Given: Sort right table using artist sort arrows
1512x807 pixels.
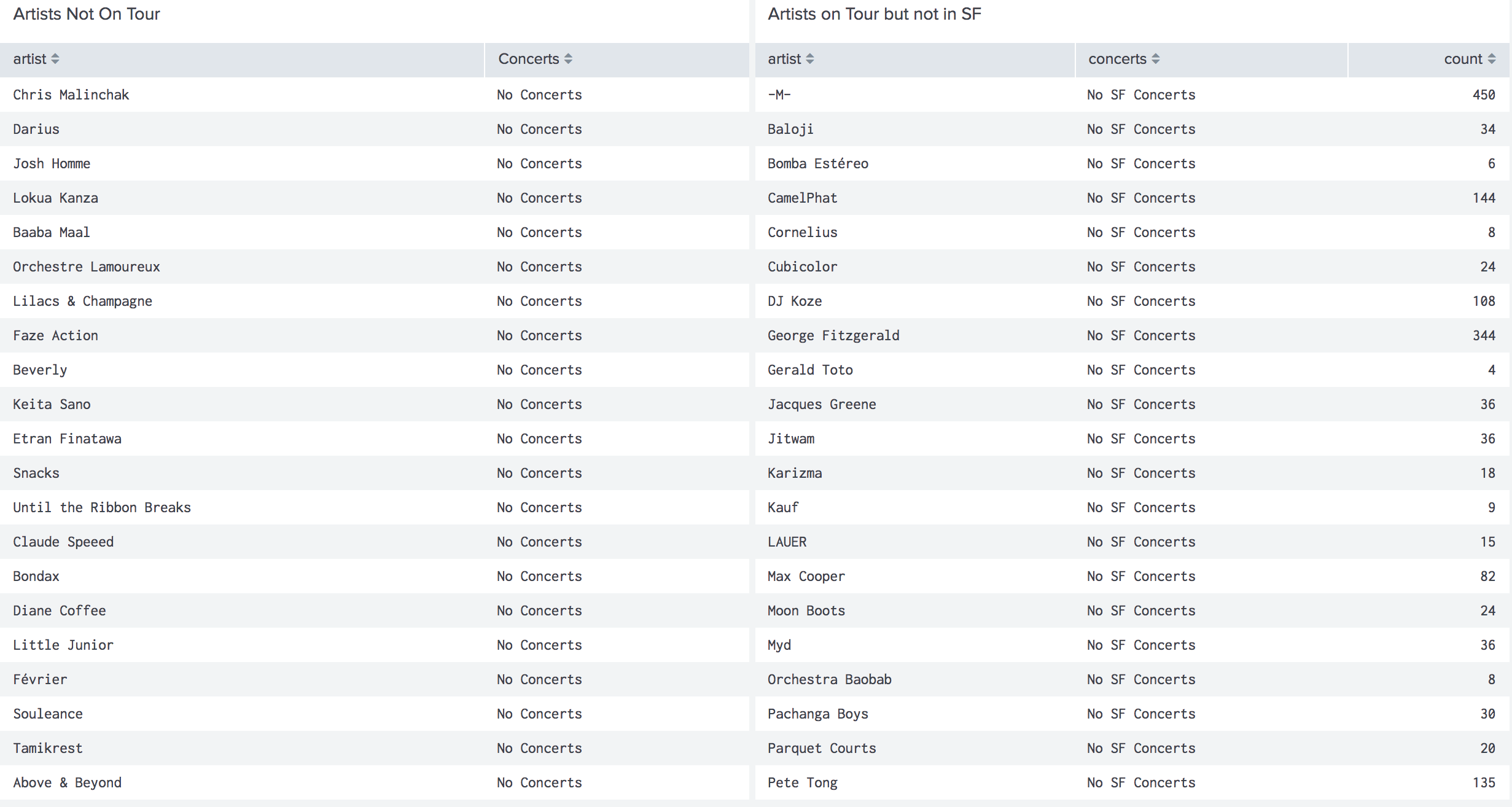Looking at the screenshot, I should (810, 59).
